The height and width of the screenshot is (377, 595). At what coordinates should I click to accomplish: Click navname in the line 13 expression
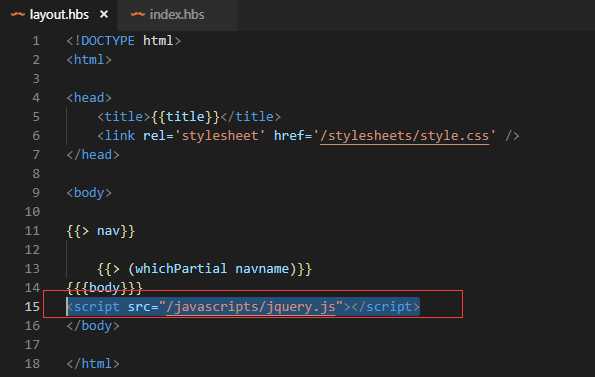tap(262, 269)
